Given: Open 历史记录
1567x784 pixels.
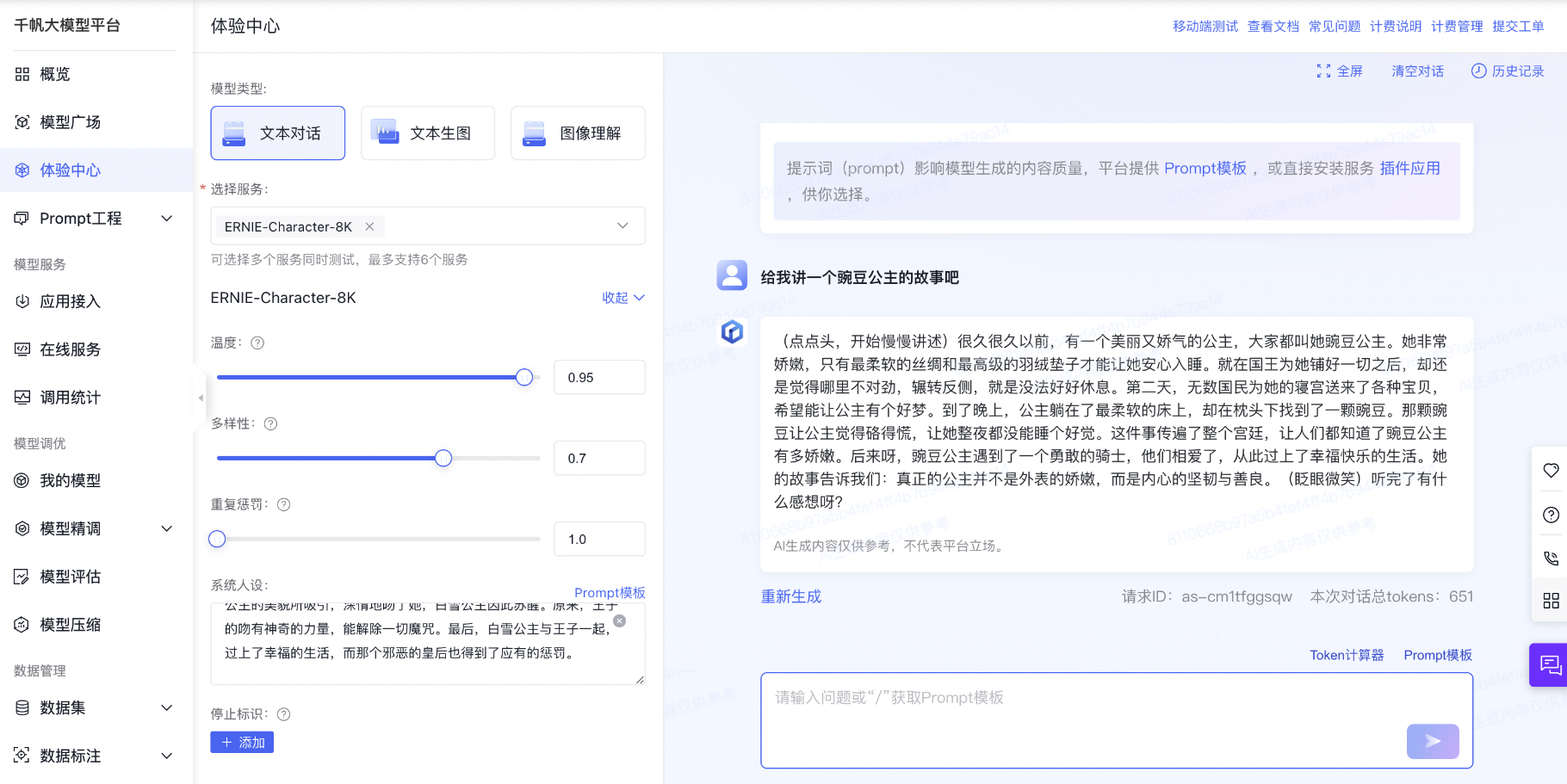Looking at the screenshot, I should click(x=1508, y=71).
